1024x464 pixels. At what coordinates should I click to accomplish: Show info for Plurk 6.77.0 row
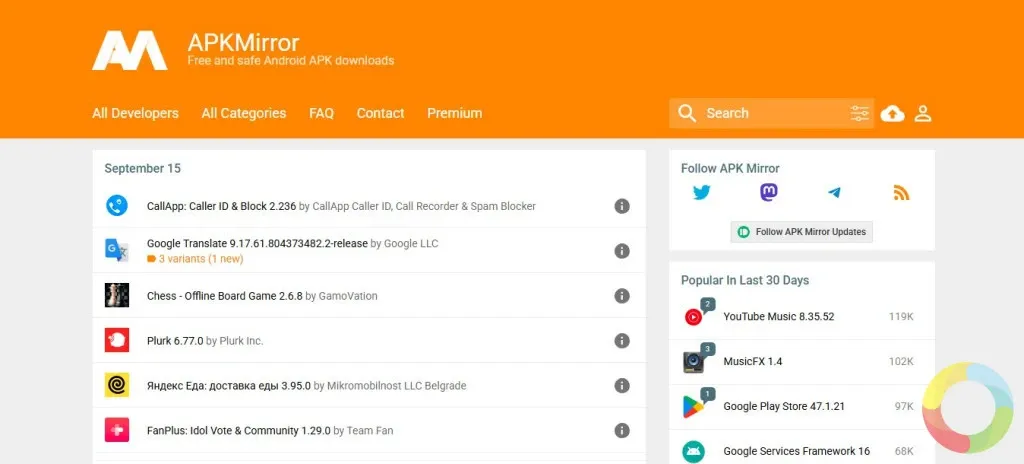622,340
